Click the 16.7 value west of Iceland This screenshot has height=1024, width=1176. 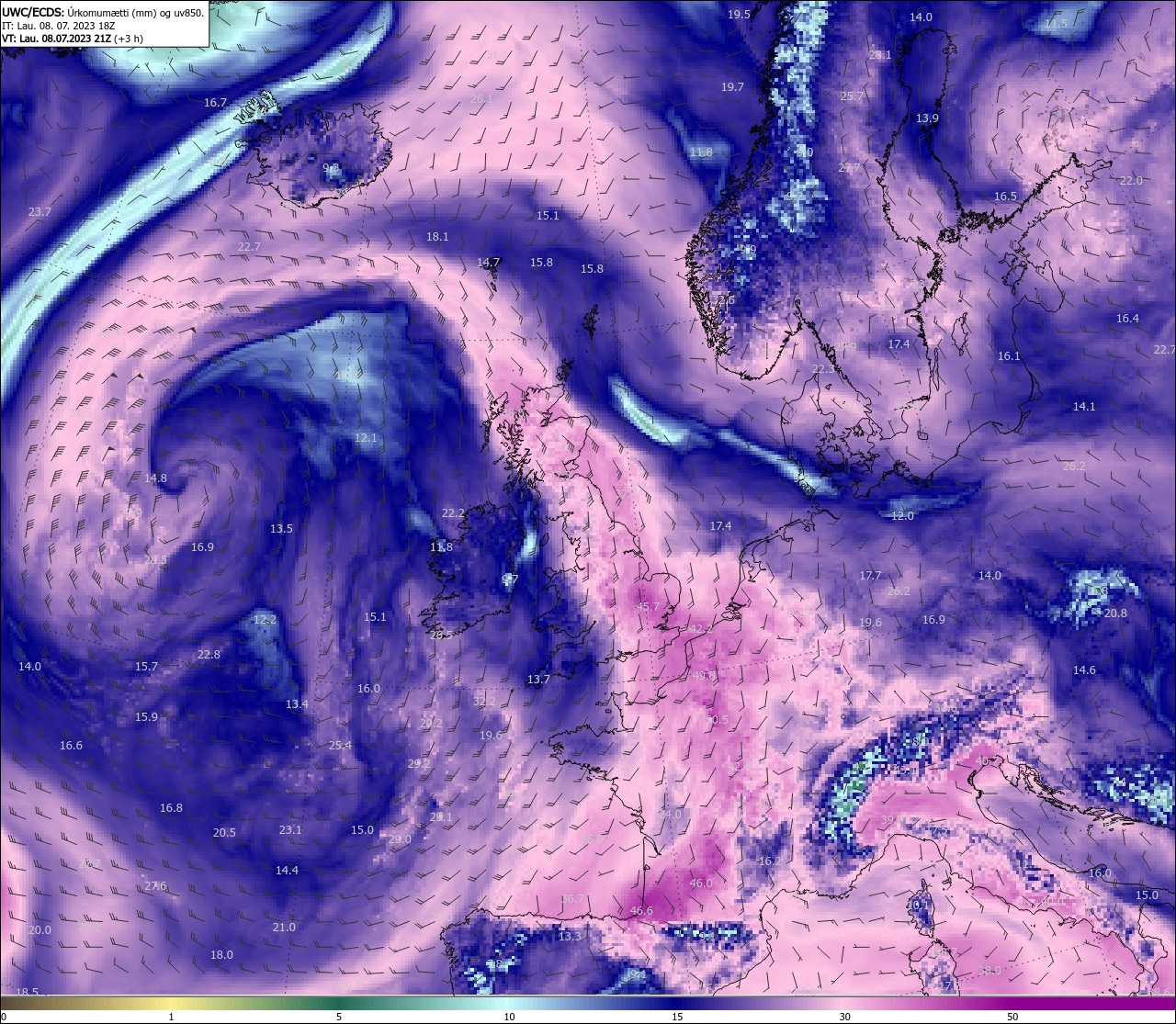point(215,103)
